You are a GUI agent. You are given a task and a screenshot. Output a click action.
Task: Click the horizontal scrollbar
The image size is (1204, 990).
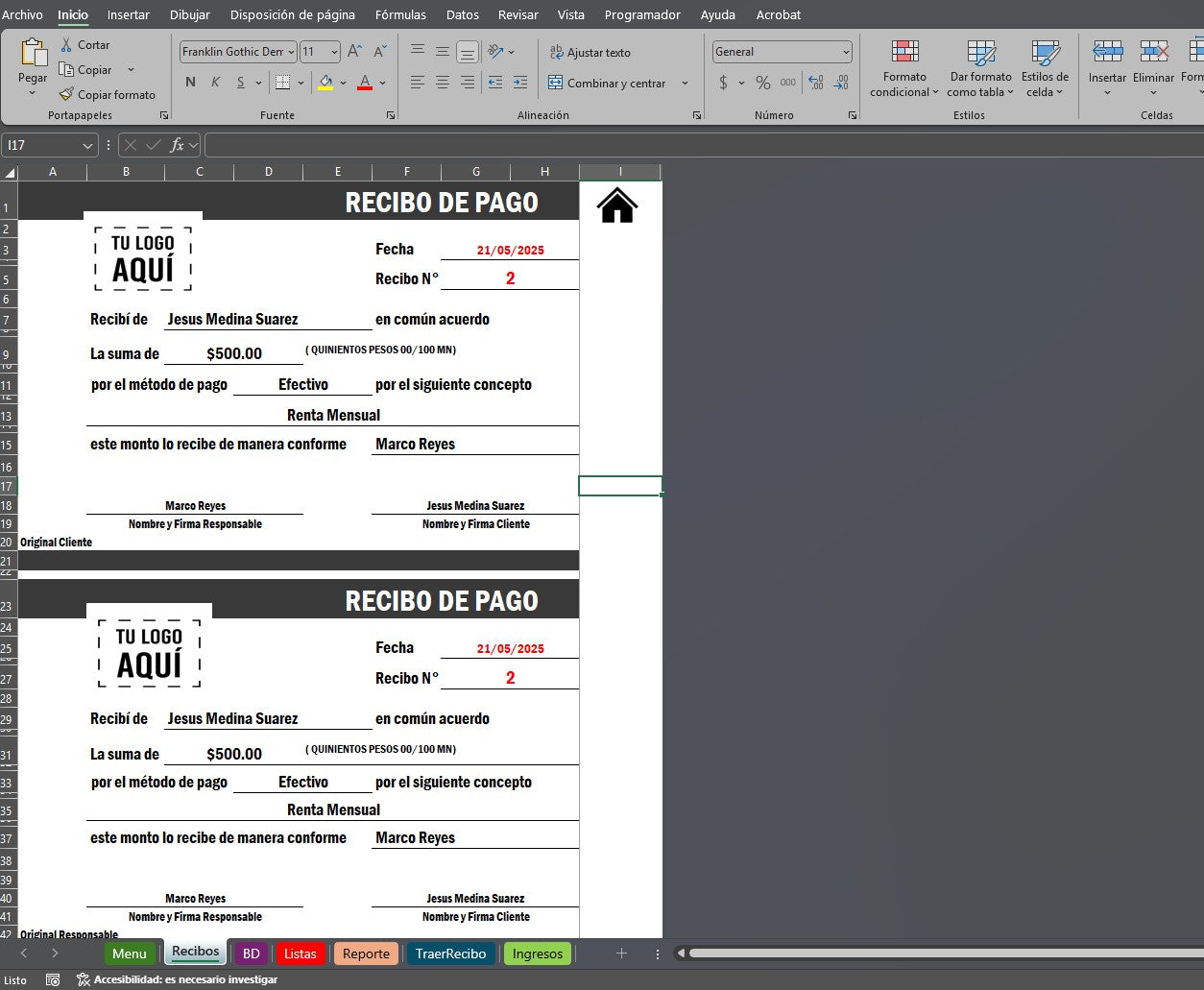(x=946, y=954)
